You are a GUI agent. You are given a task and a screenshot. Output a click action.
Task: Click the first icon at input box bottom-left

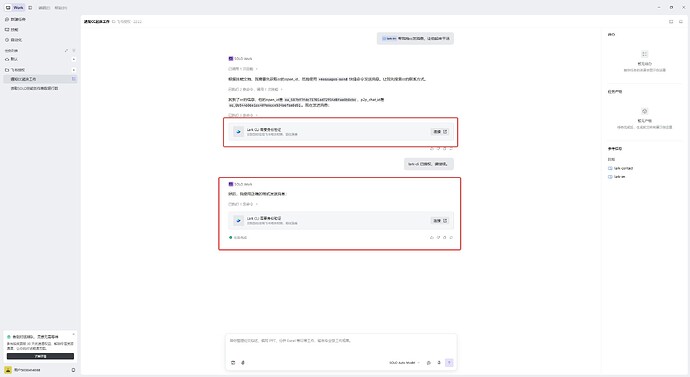pyautogui.click(x=233, y=362)
